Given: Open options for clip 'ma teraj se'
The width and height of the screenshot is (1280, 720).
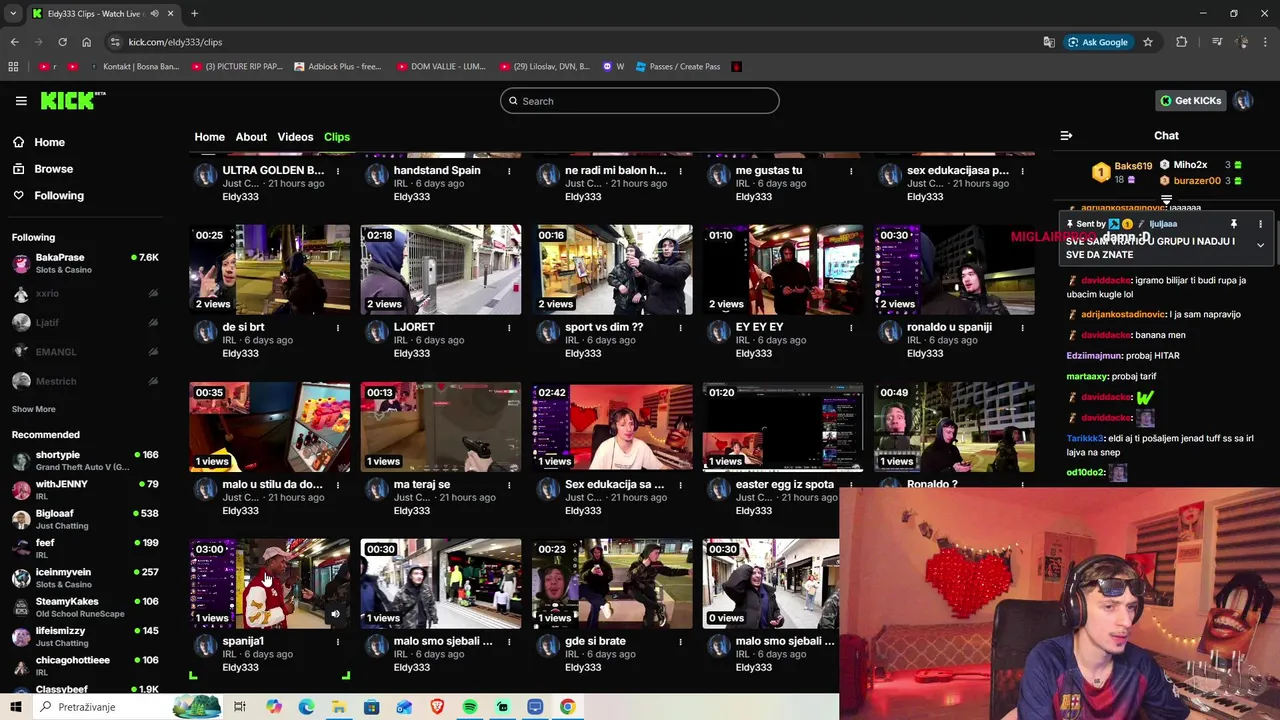Looking at the screenshot, I should click(x=509, y=485).
